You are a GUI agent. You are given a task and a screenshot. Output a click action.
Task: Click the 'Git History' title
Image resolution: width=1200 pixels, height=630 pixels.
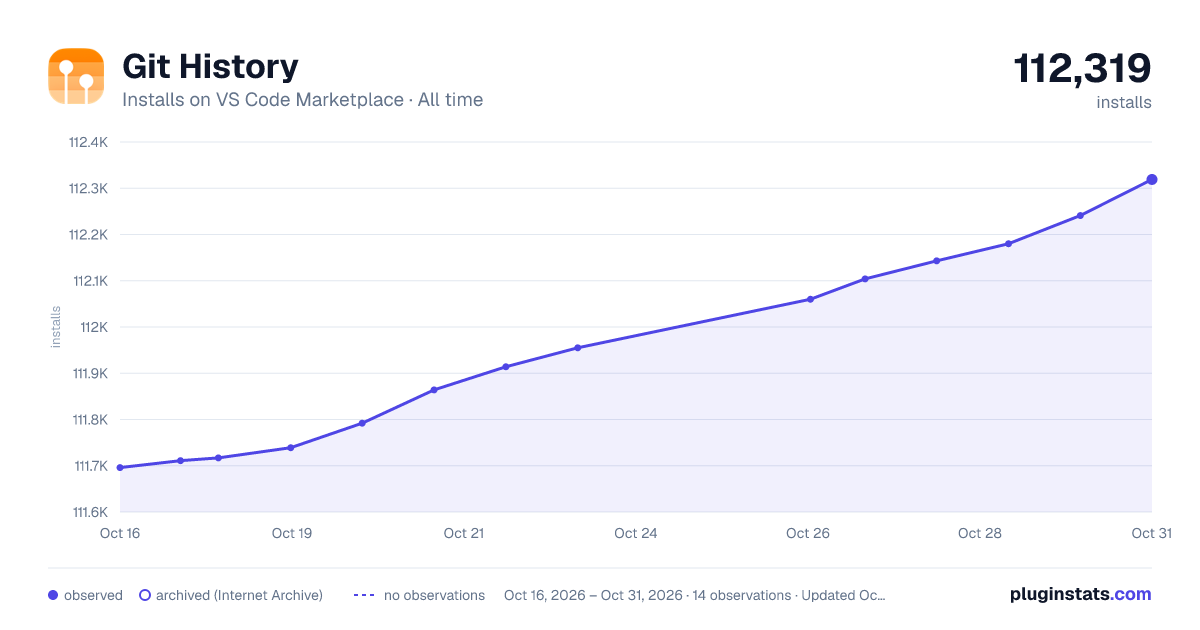(x=210, y=66)
